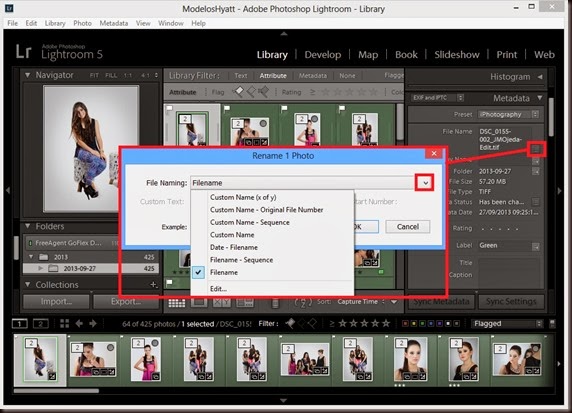Screen dimensions: 572x413
Task: Click the Sync Metadata button
Action: pos(441,302)
